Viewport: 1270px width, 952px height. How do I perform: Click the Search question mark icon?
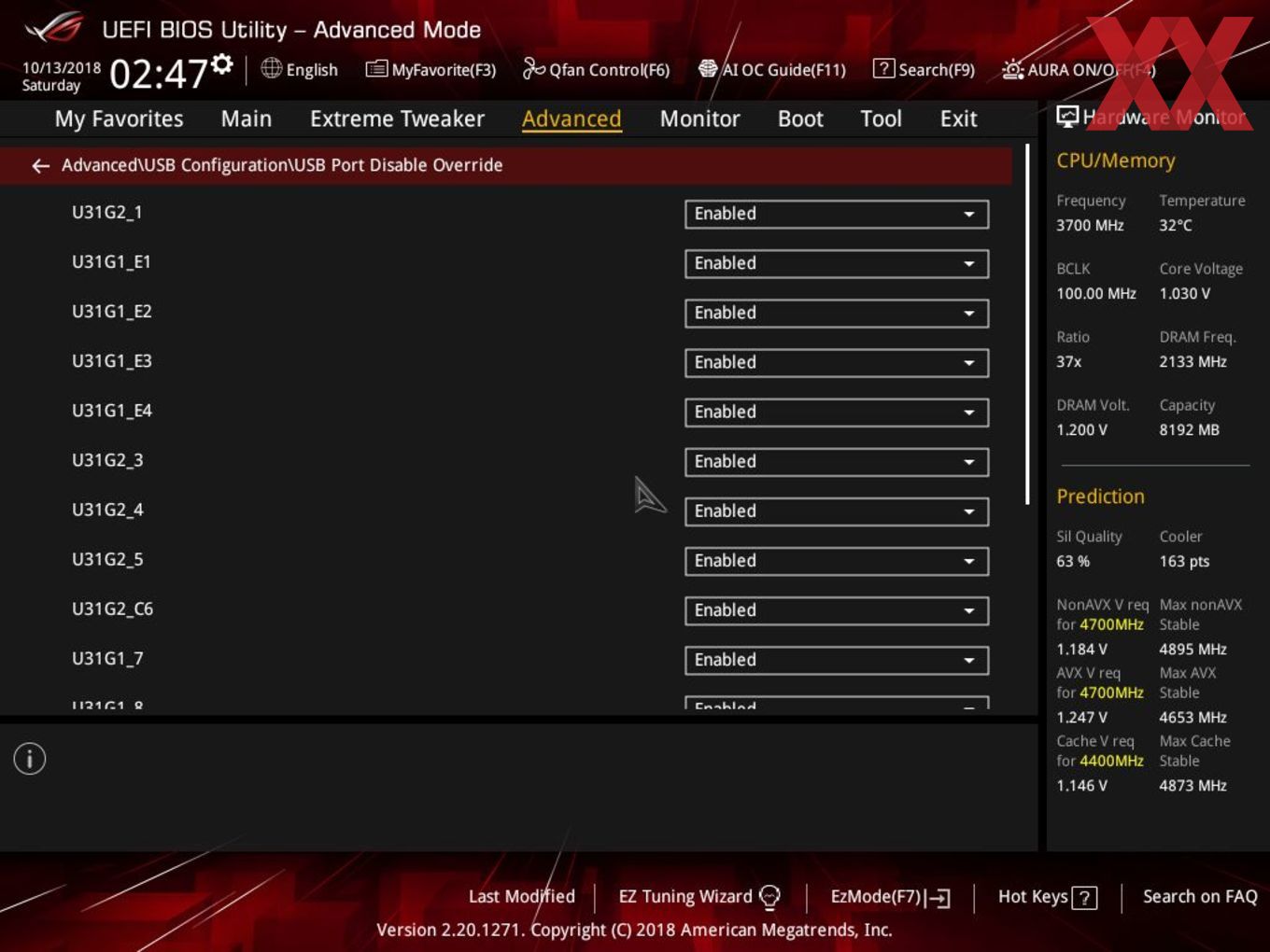[883, 68]
